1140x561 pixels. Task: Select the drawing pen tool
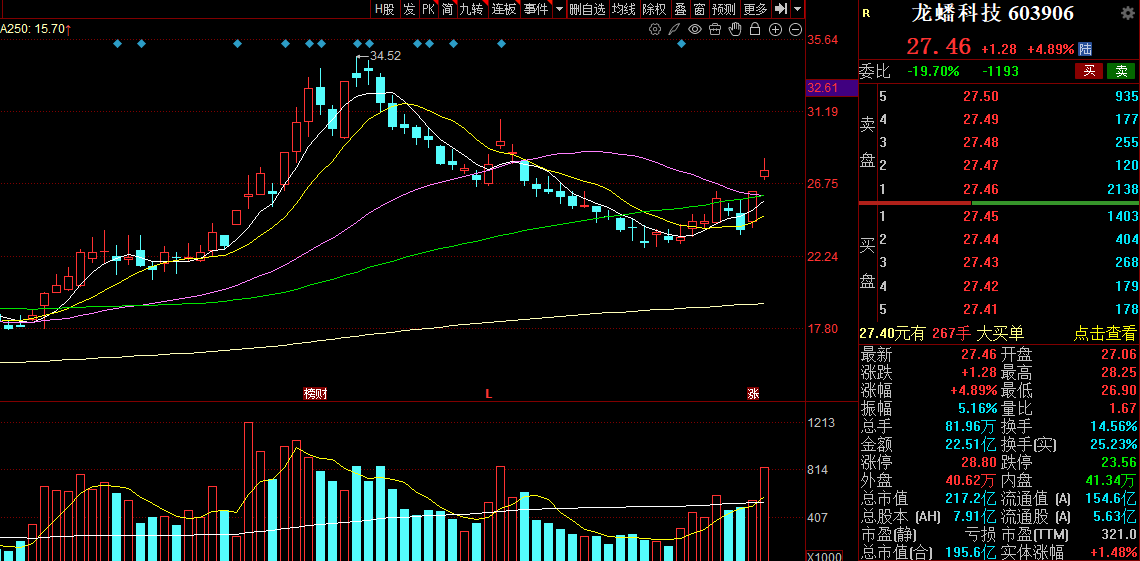click(675, 29)
